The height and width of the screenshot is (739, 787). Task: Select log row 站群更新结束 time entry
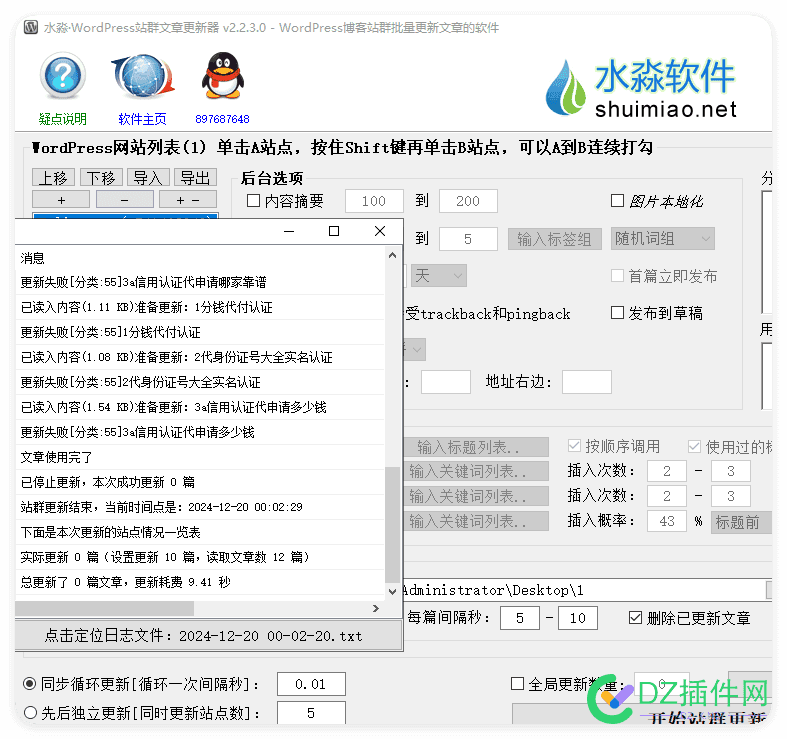(x=201, y=507)
